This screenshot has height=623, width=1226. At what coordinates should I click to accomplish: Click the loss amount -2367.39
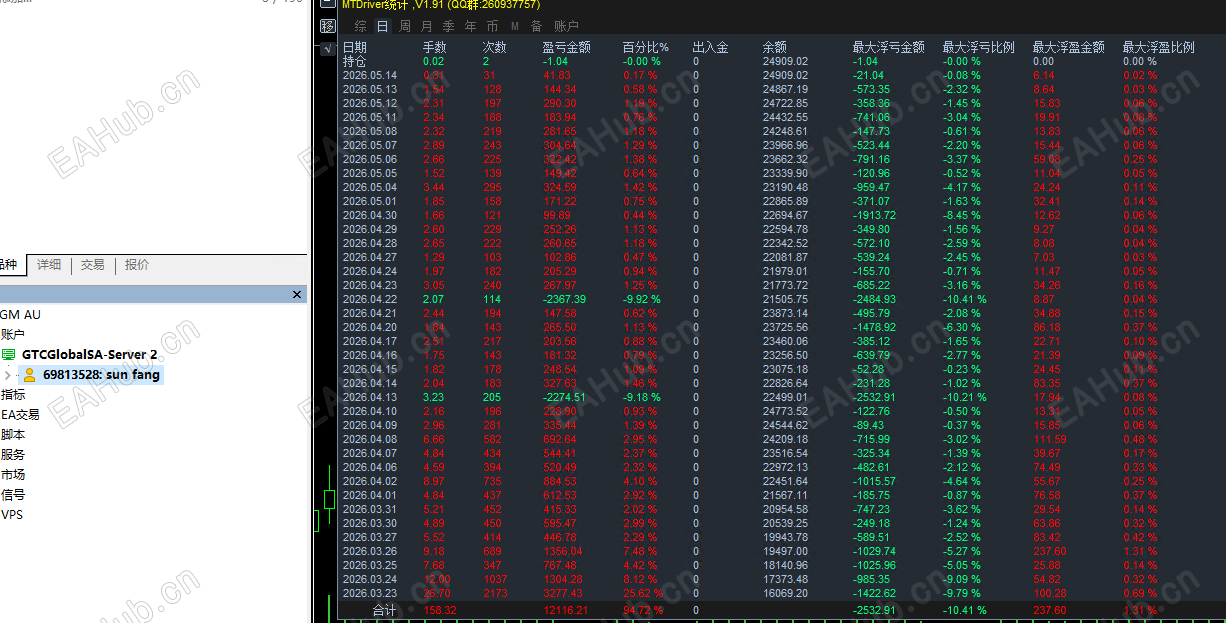pos(565,299)
